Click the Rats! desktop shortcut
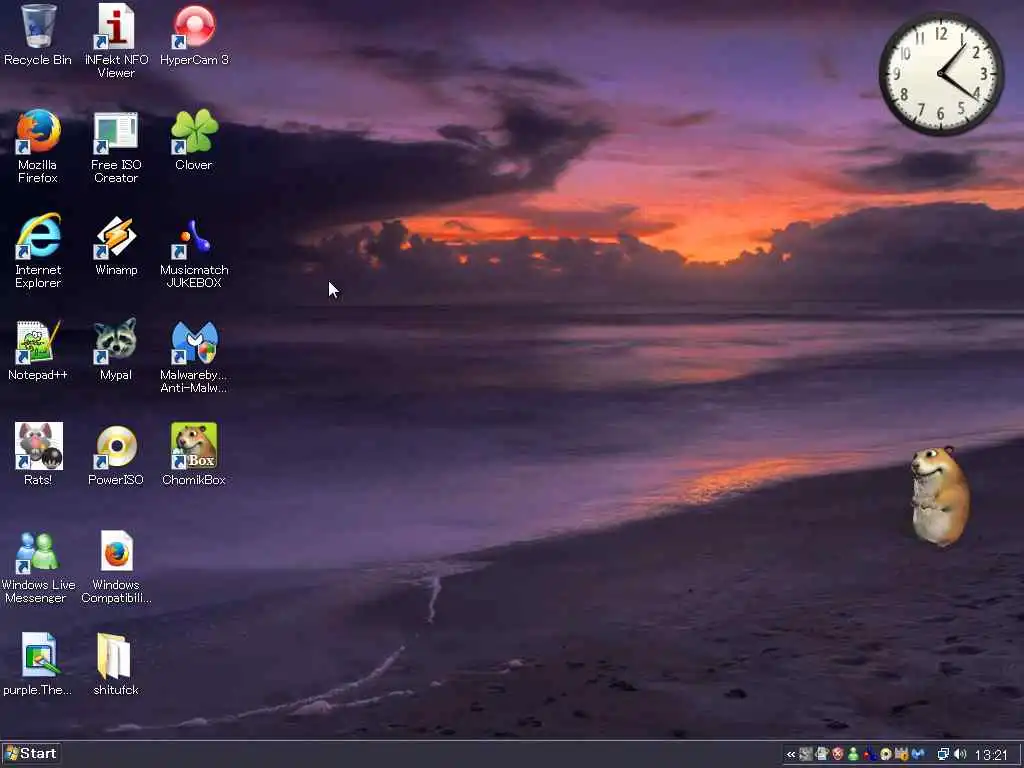This screenshot has width=1024, height=768. click(x=39, y=453)
